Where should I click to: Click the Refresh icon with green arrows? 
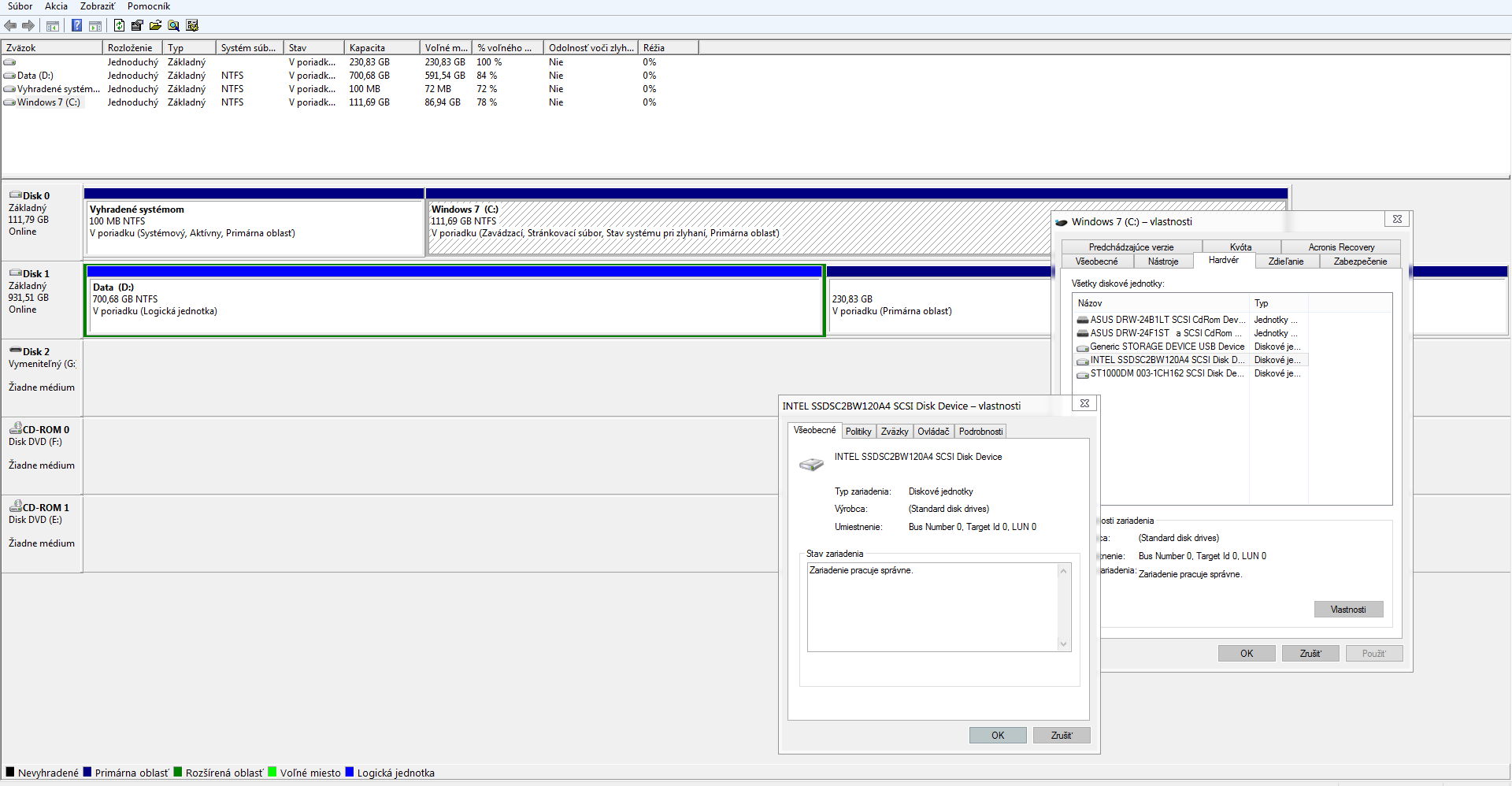pyautogui.click(x=119, y=26)
